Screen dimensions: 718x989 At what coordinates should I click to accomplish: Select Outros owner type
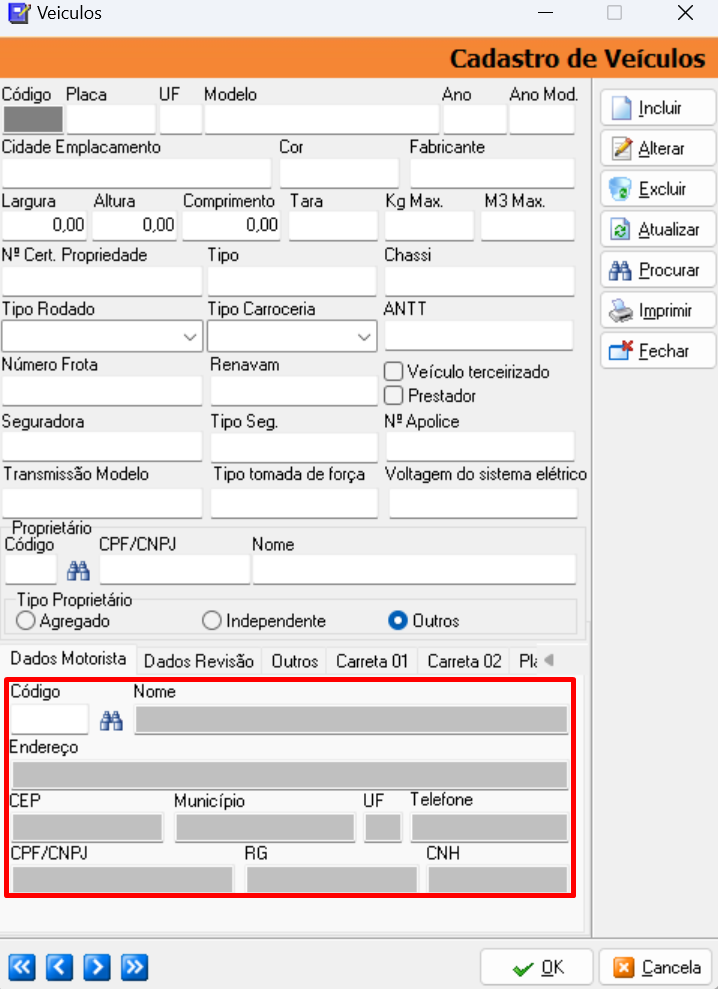[x=397, y=621]
